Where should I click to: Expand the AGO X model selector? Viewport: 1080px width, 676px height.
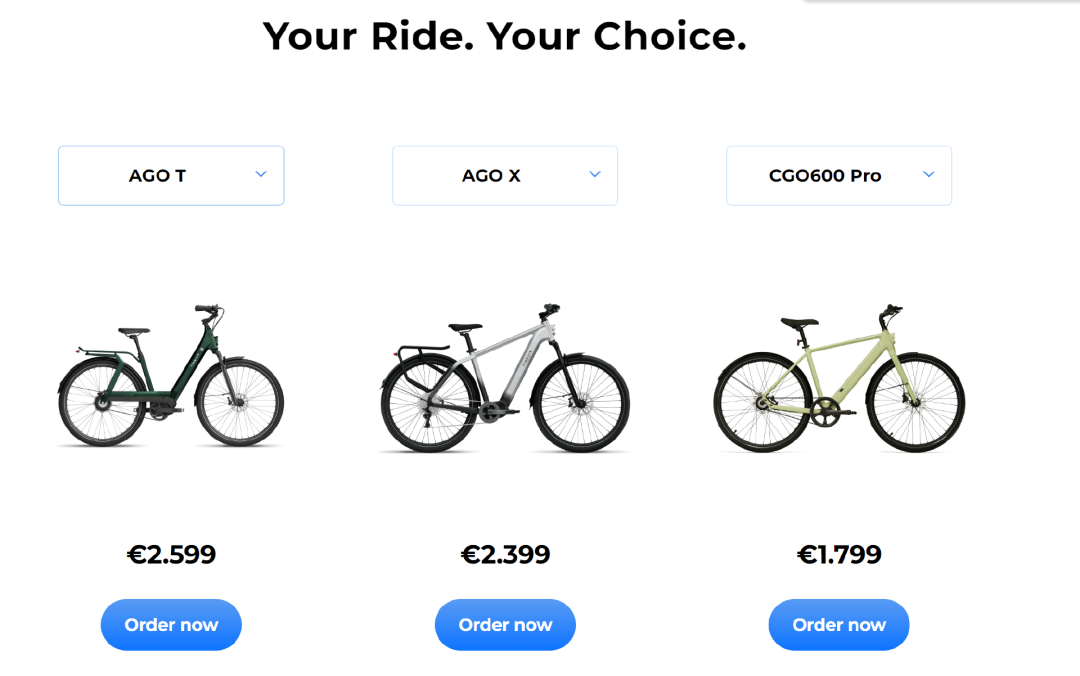click(x=505, y=176)
